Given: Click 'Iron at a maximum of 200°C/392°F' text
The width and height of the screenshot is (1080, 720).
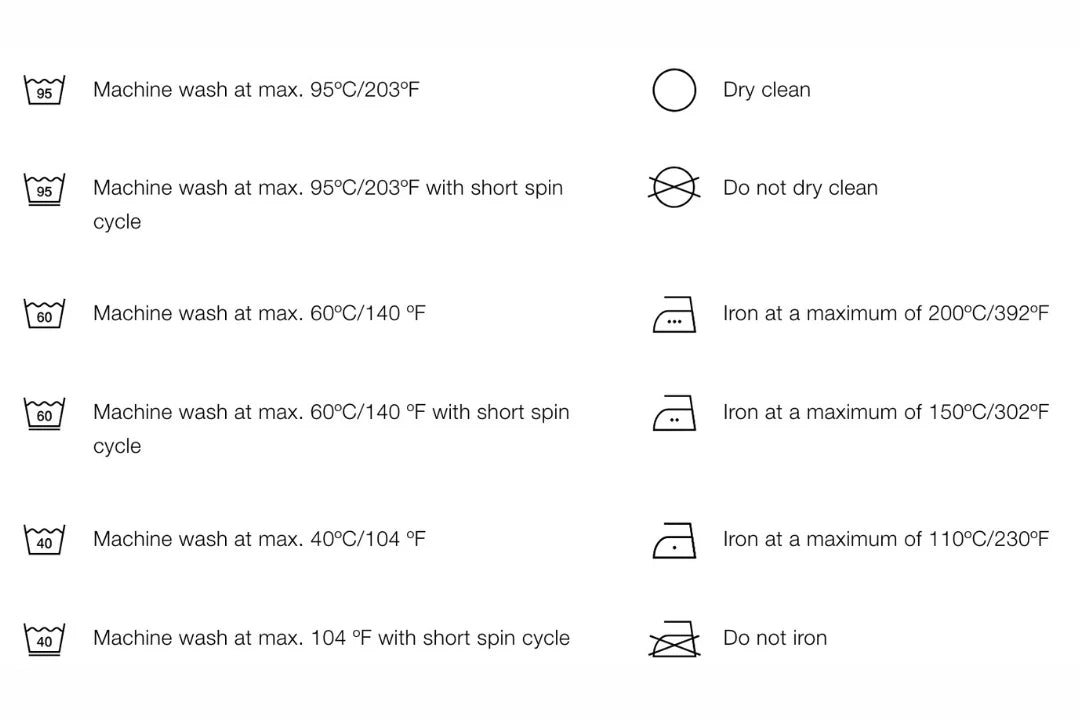Looking at the screenshot, I should click(886, 314).
